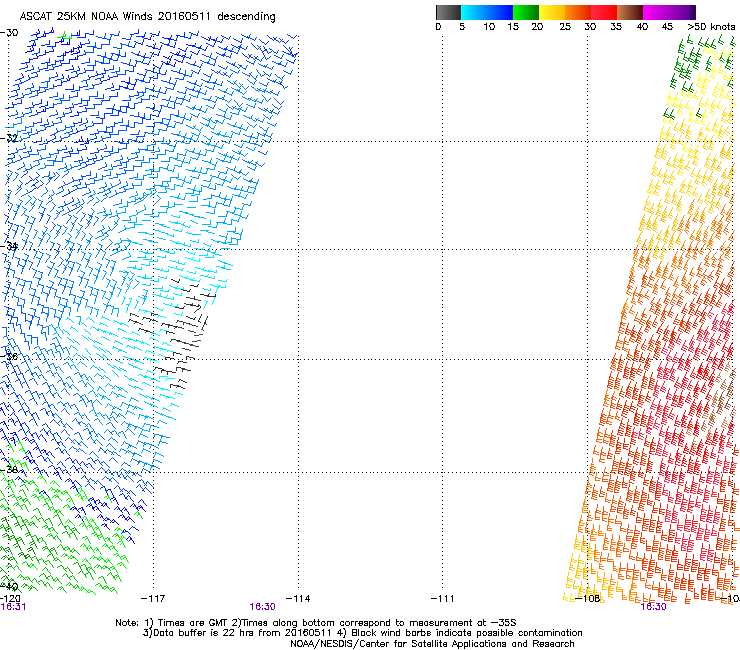Click the orange 25-30 knots color segment
Image resolution: width=740 pixels, height=650 pixels.
click(x=578, y=12)
